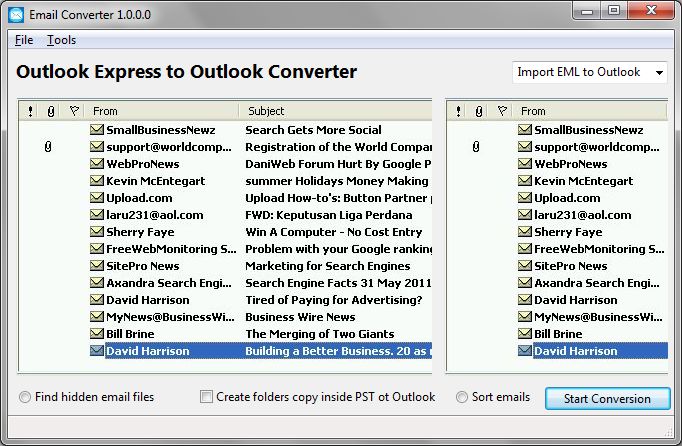Click envelope icon next to SitePro News in right list
682x446 pixels.
click(x=525, y=265)
